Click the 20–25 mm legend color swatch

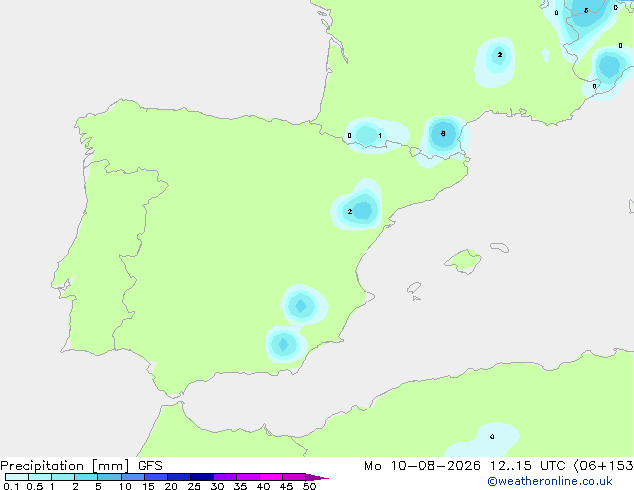coord(179,477)
